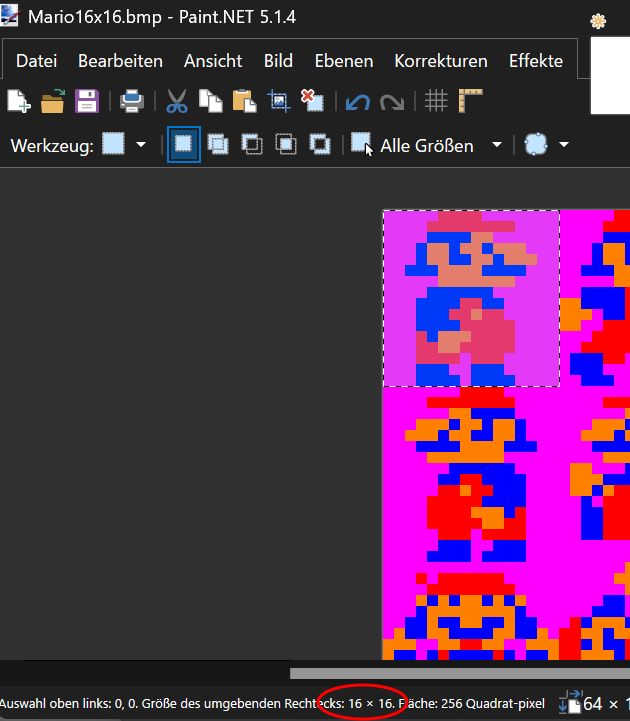The height and width of the screenshot is (721, 630).
Task: Click the Copy icon
Action: [210, 101]
